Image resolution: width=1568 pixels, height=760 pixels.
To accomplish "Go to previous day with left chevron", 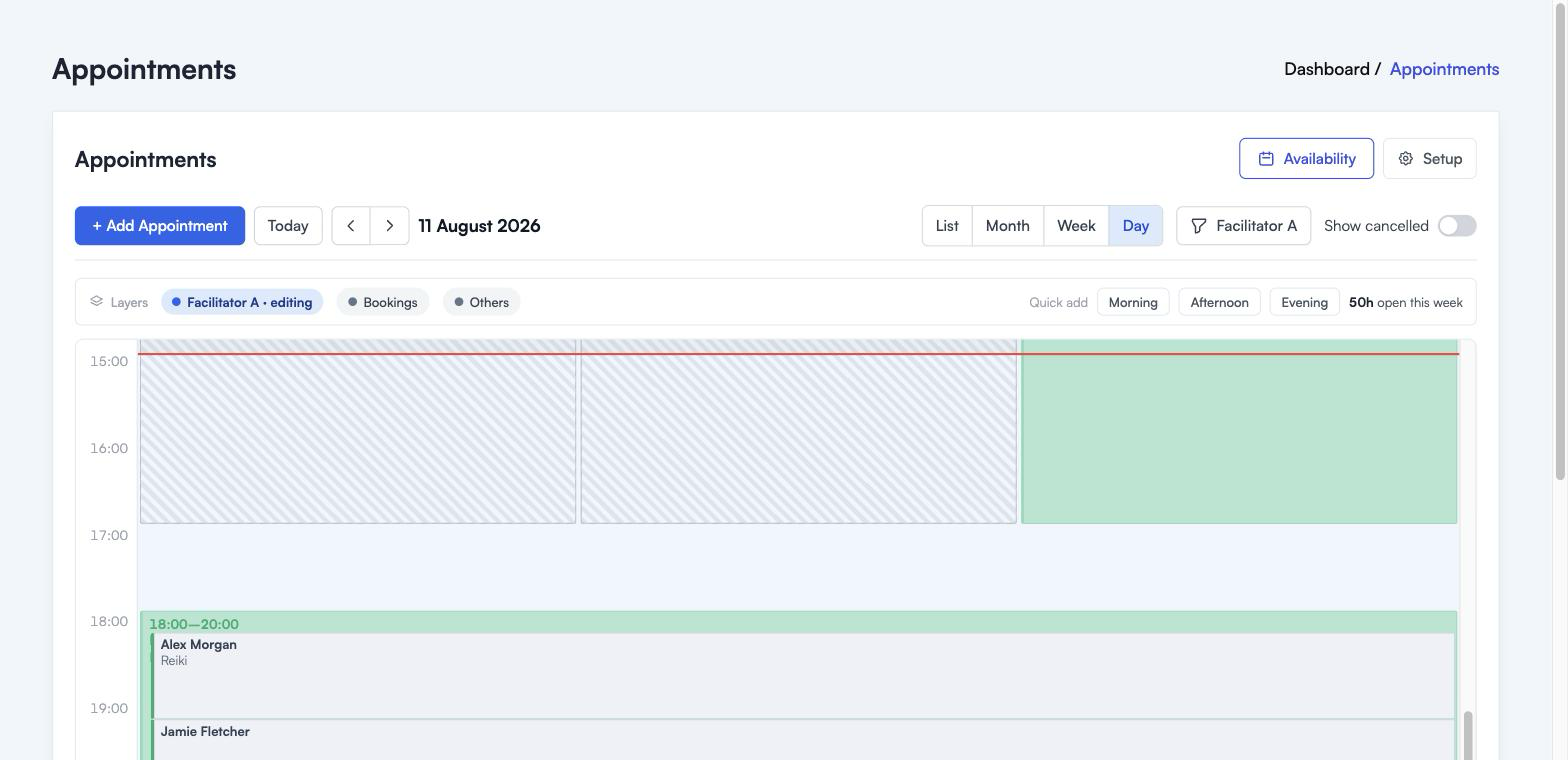I will 351,226.
